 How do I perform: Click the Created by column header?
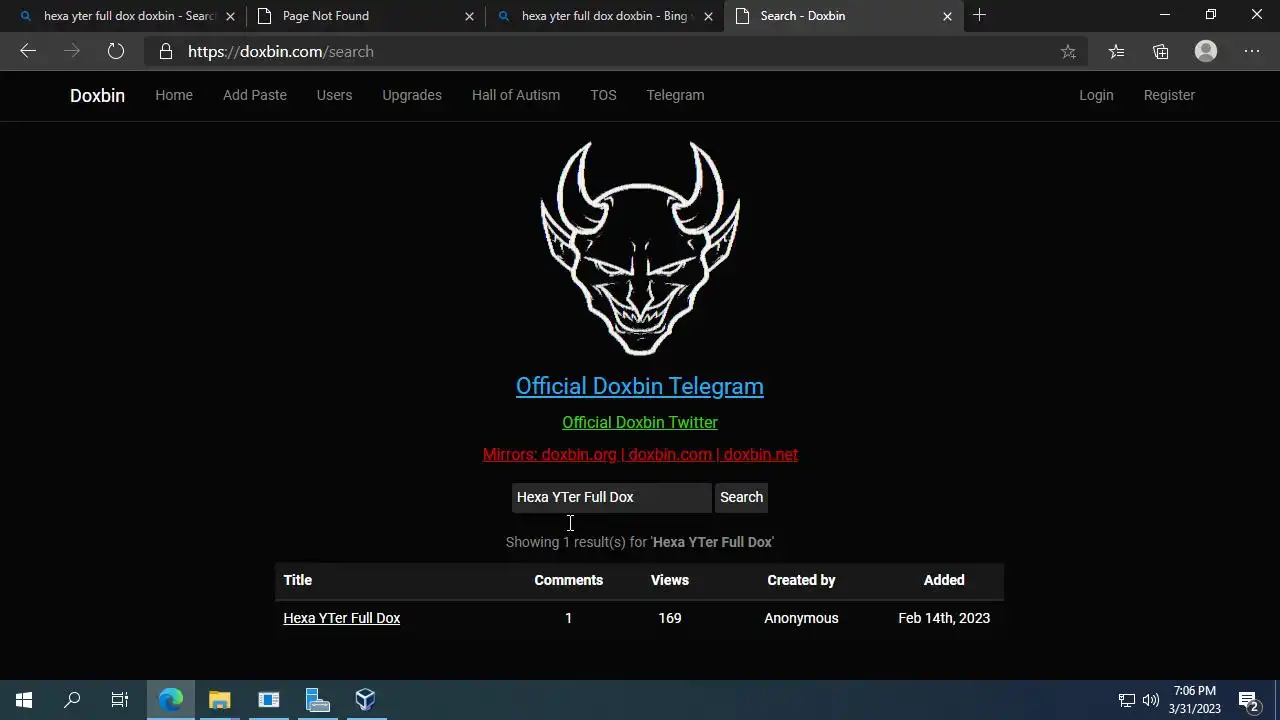[x=801, y=580]
